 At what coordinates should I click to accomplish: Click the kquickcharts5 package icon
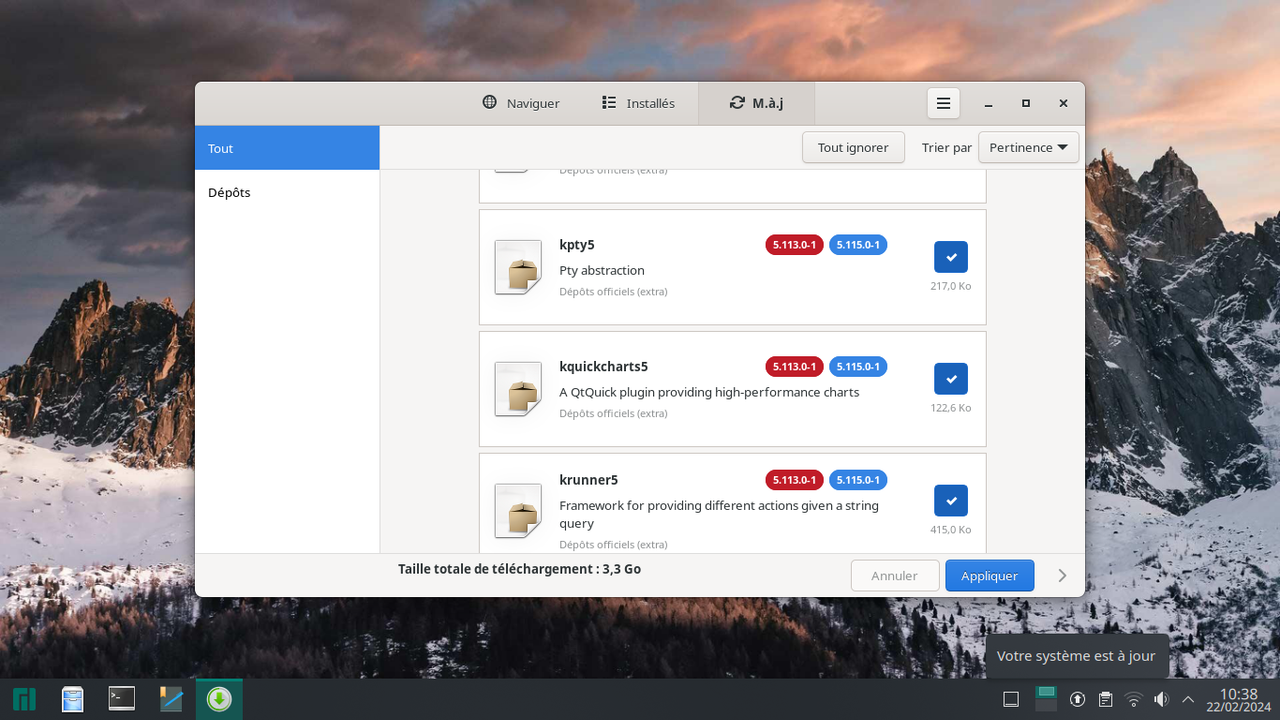click(x=518, y=389)
